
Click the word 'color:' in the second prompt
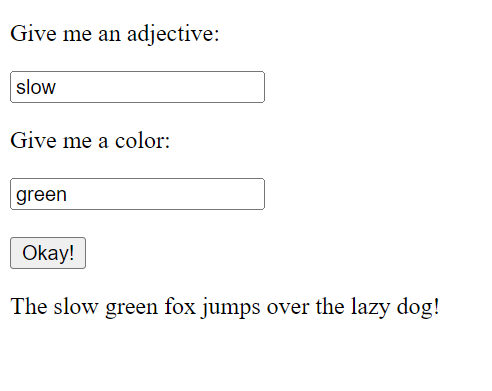click(143, 141)
